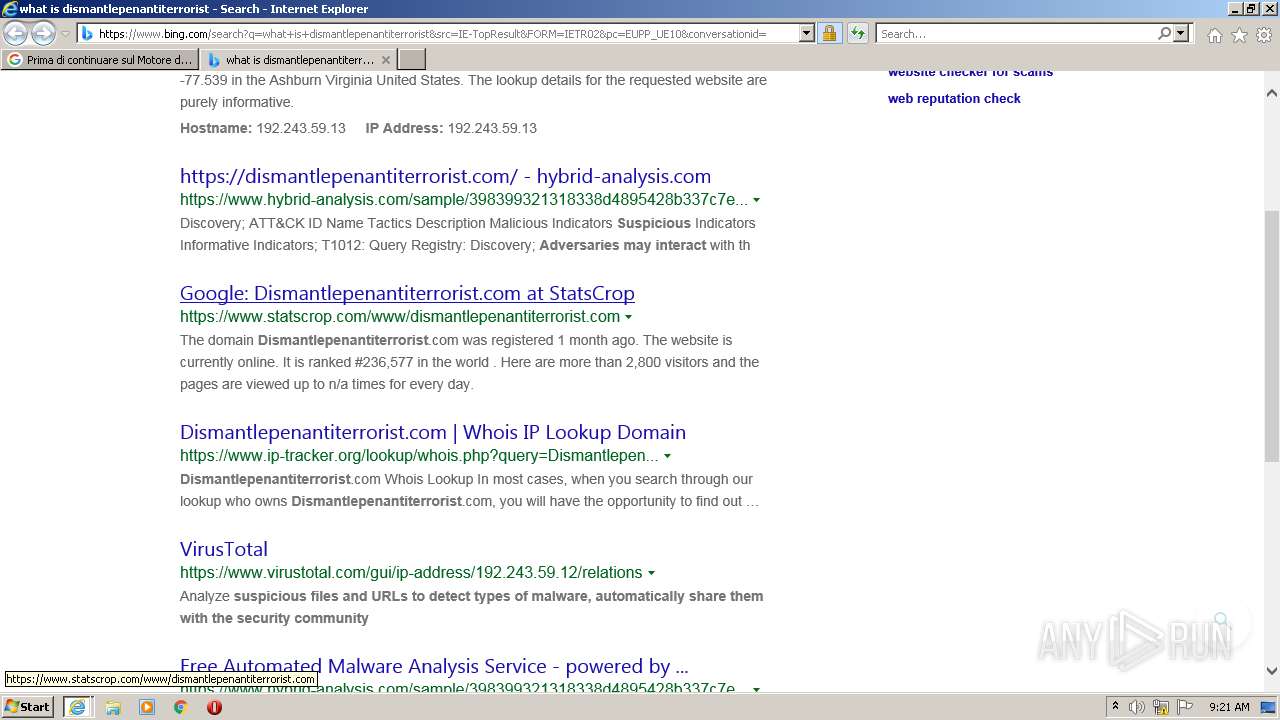Expand the hybrid-analysis.com result URL arrow

(x=756, y=200)
